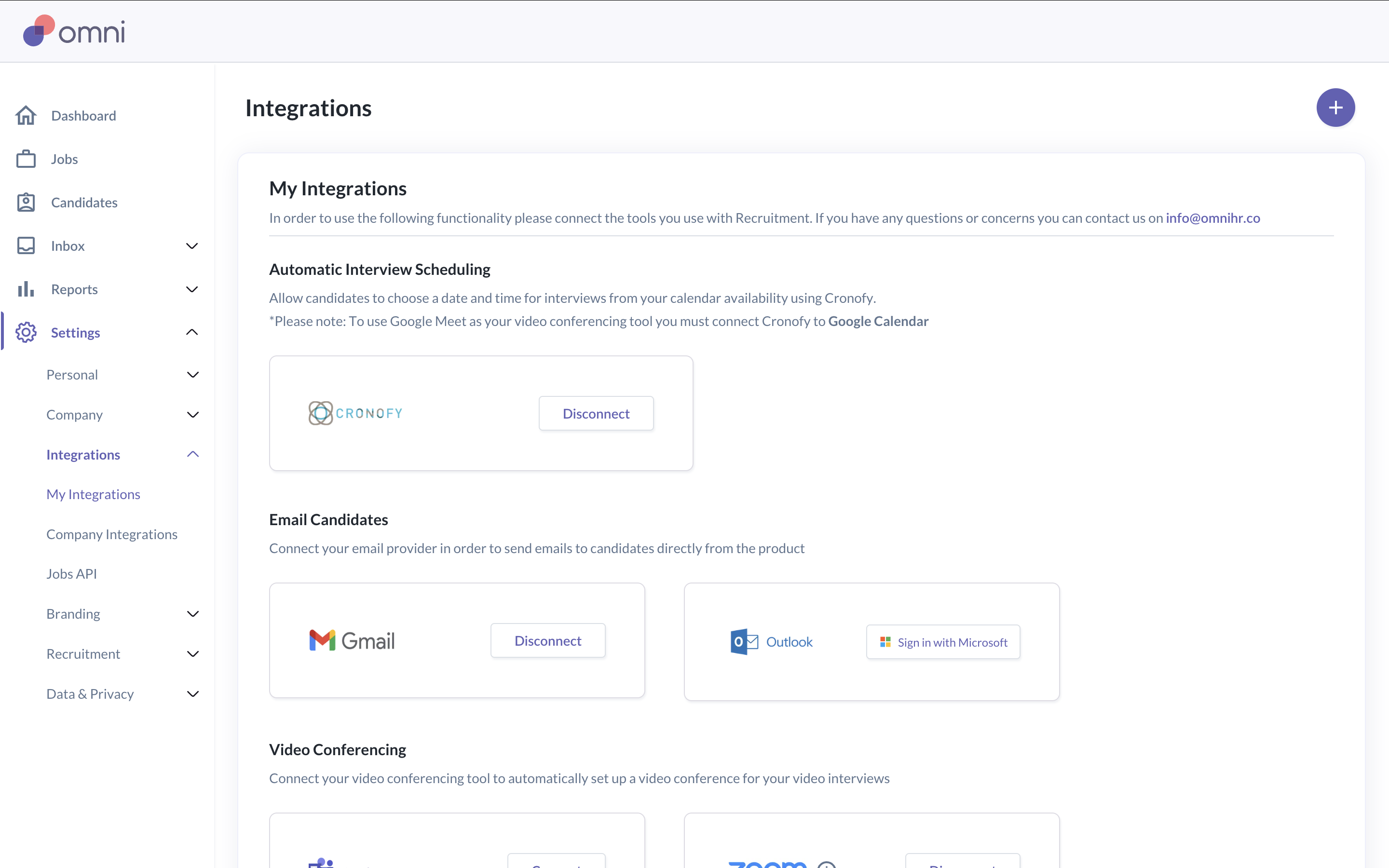This screenshot has width=1389, height=868.
Task: Click the Settings gear icon
Action: (26, 332)
